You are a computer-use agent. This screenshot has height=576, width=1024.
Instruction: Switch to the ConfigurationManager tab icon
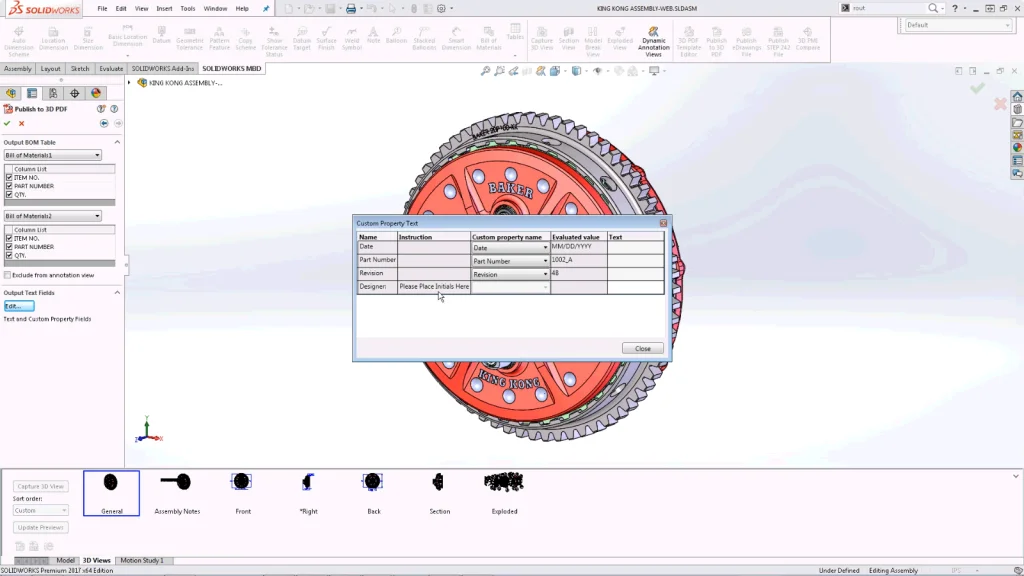53,93
